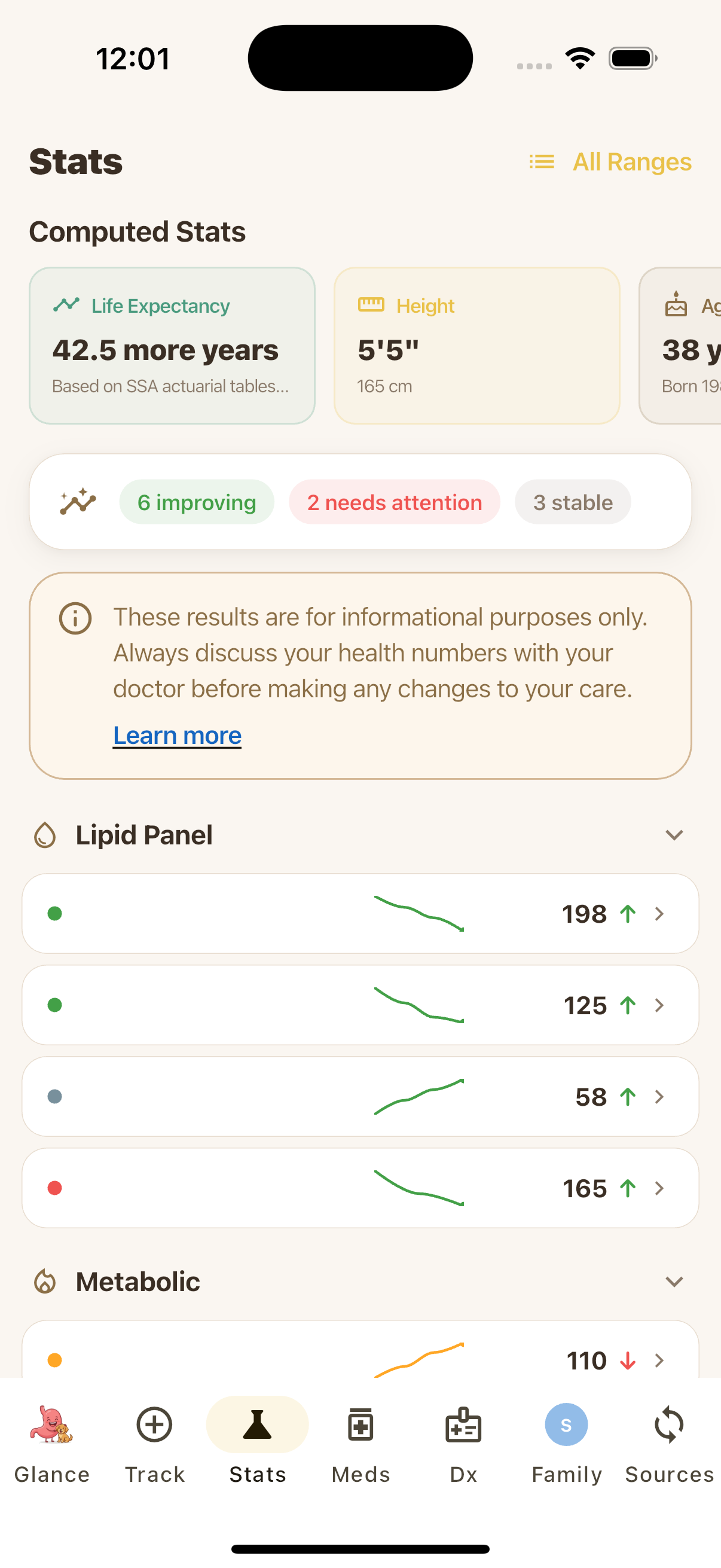Click the Lipid Panel droplet icon

click(x=45, y=834)
